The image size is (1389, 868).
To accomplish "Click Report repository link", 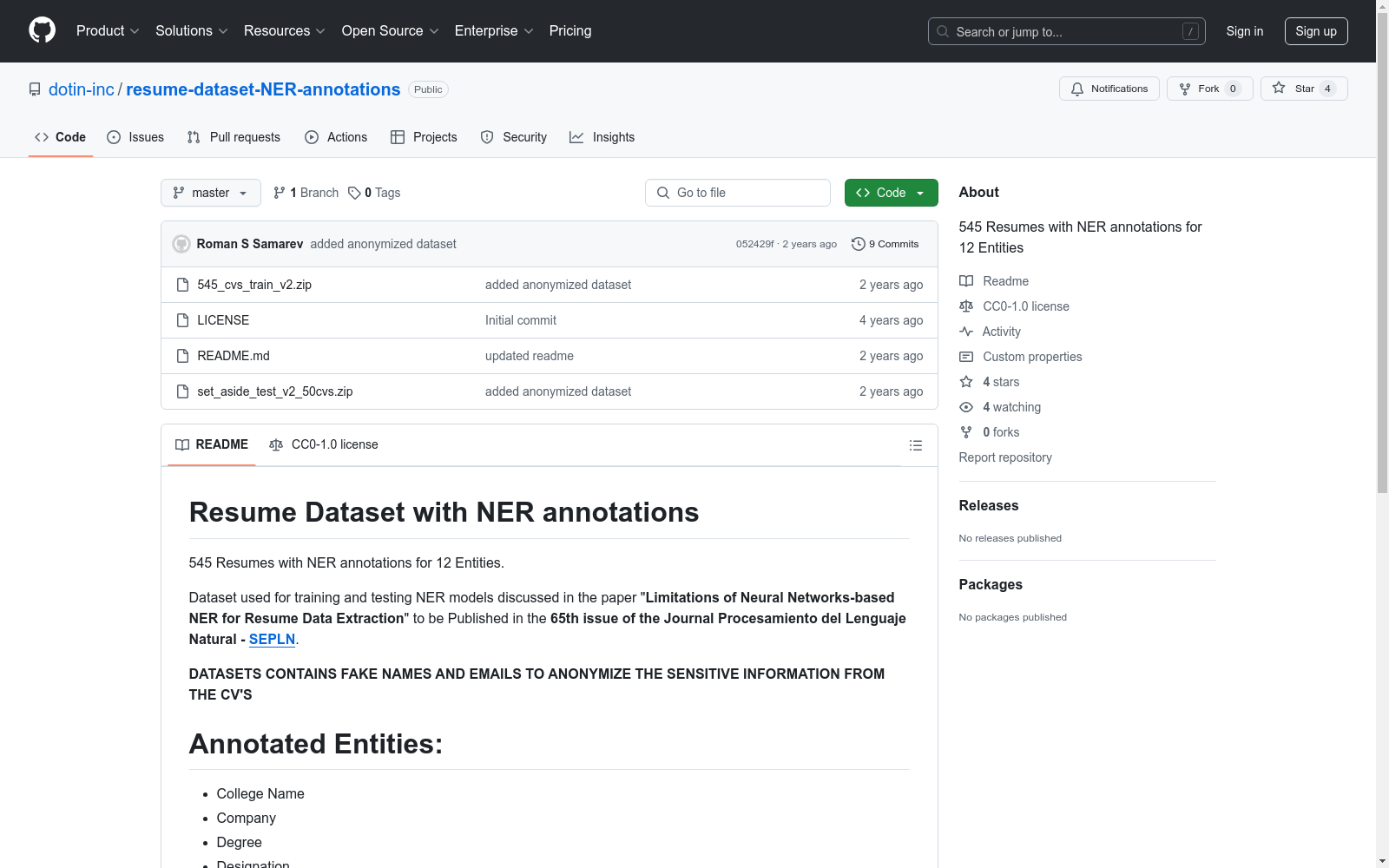I will pyautogui.click(x=1005, y=457).
